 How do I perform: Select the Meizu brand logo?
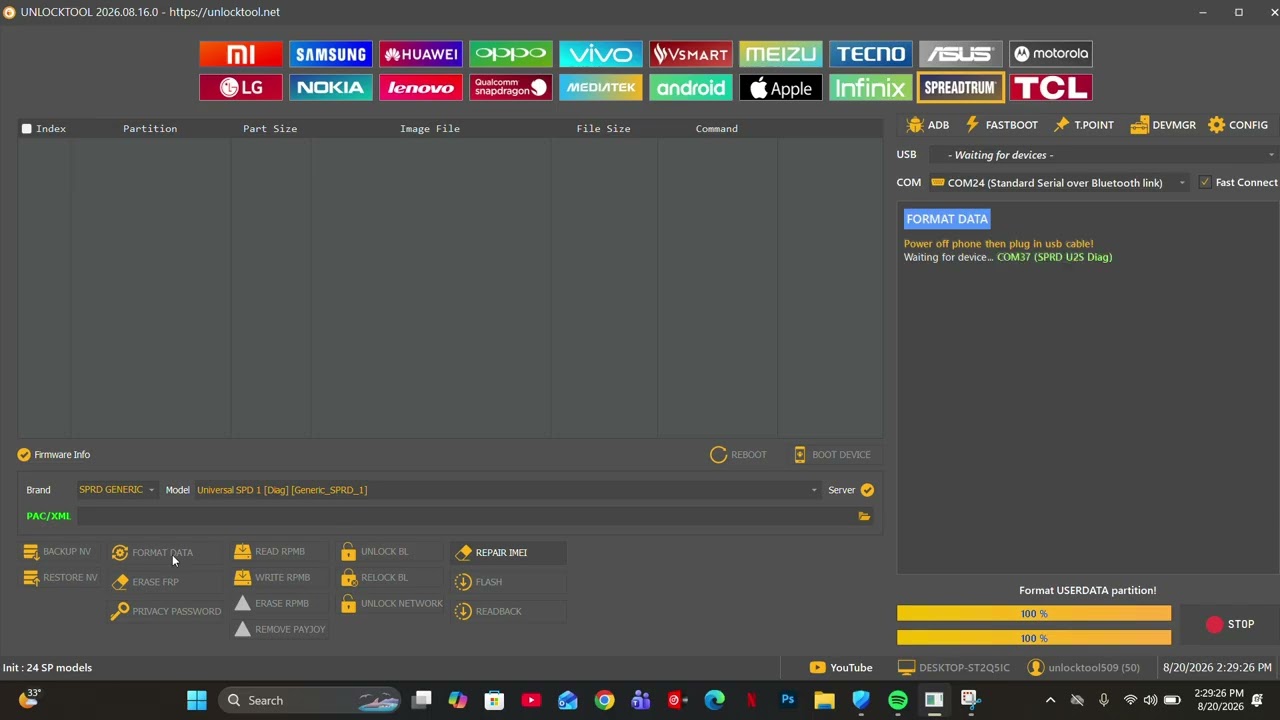[781, 54]
